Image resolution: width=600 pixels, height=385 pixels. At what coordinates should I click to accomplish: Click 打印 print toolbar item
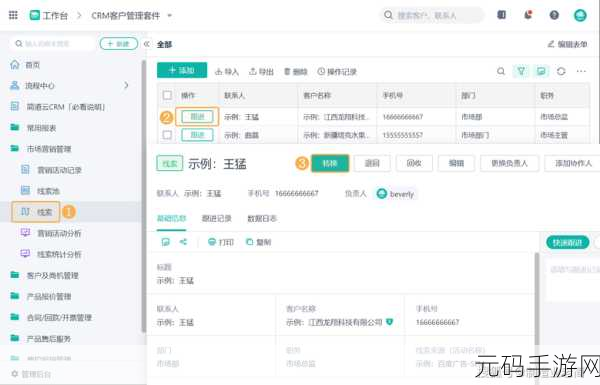pos(221,242)
